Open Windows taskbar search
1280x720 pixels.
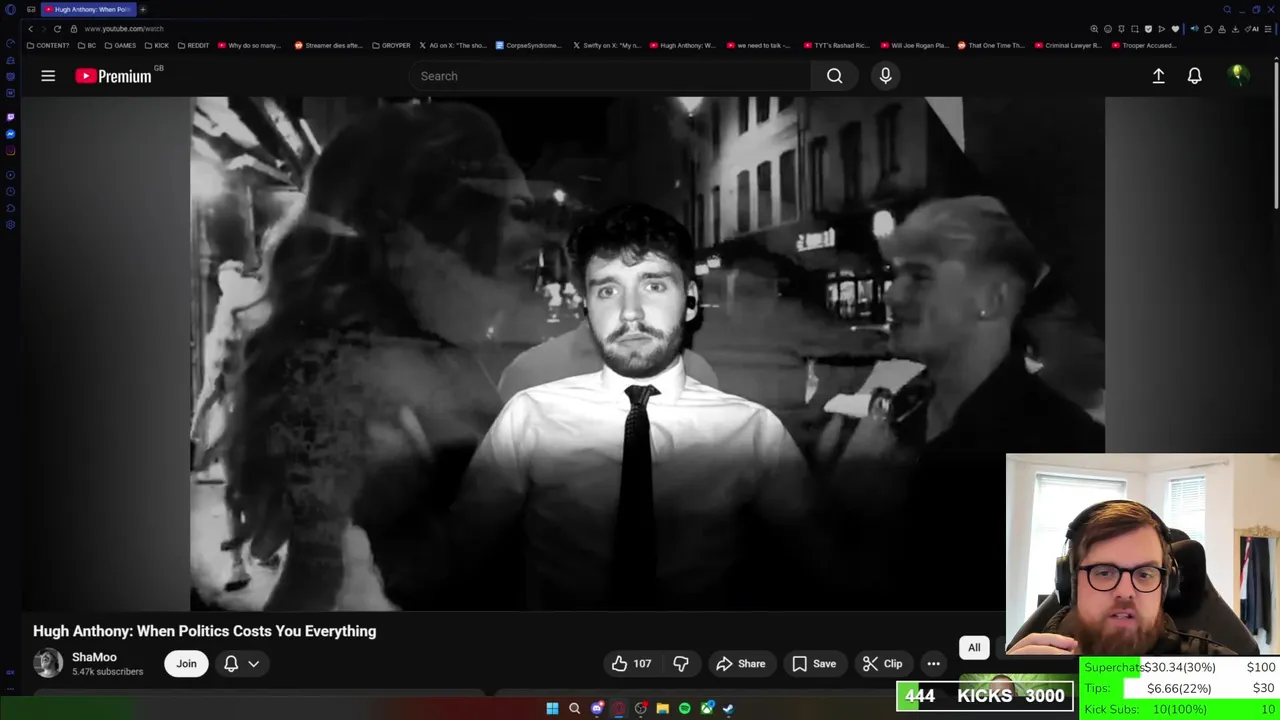[574, 708]
